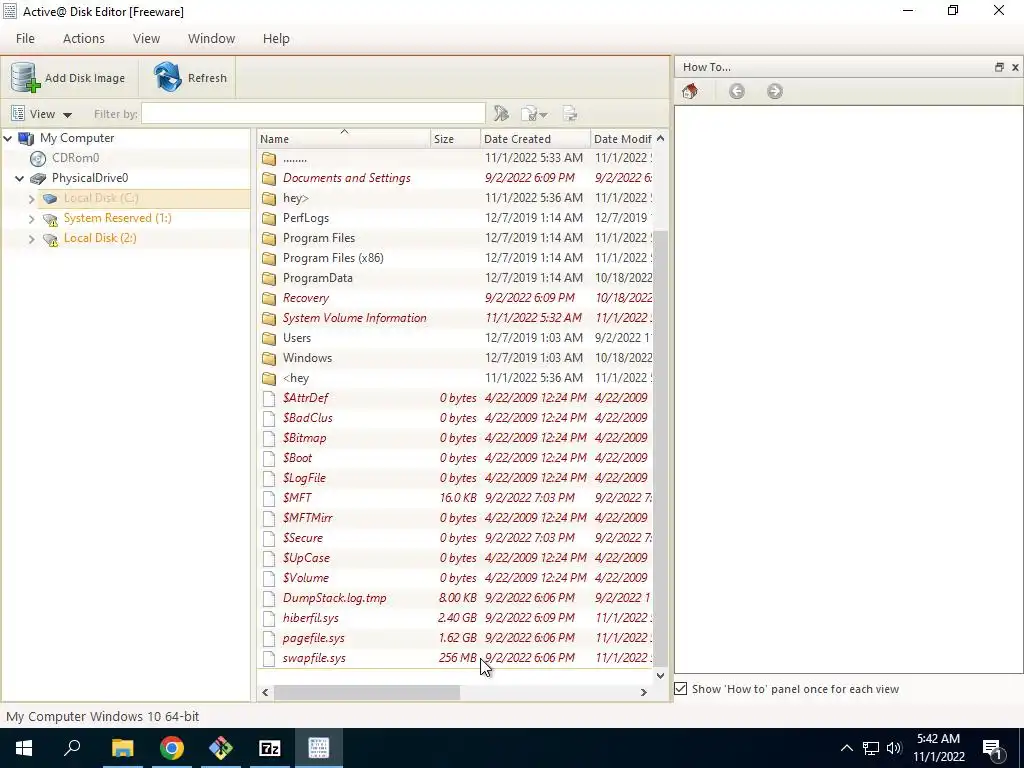
Task: Click the file icon beside hiberfil.sys
Action: click(x=268, y=618)
